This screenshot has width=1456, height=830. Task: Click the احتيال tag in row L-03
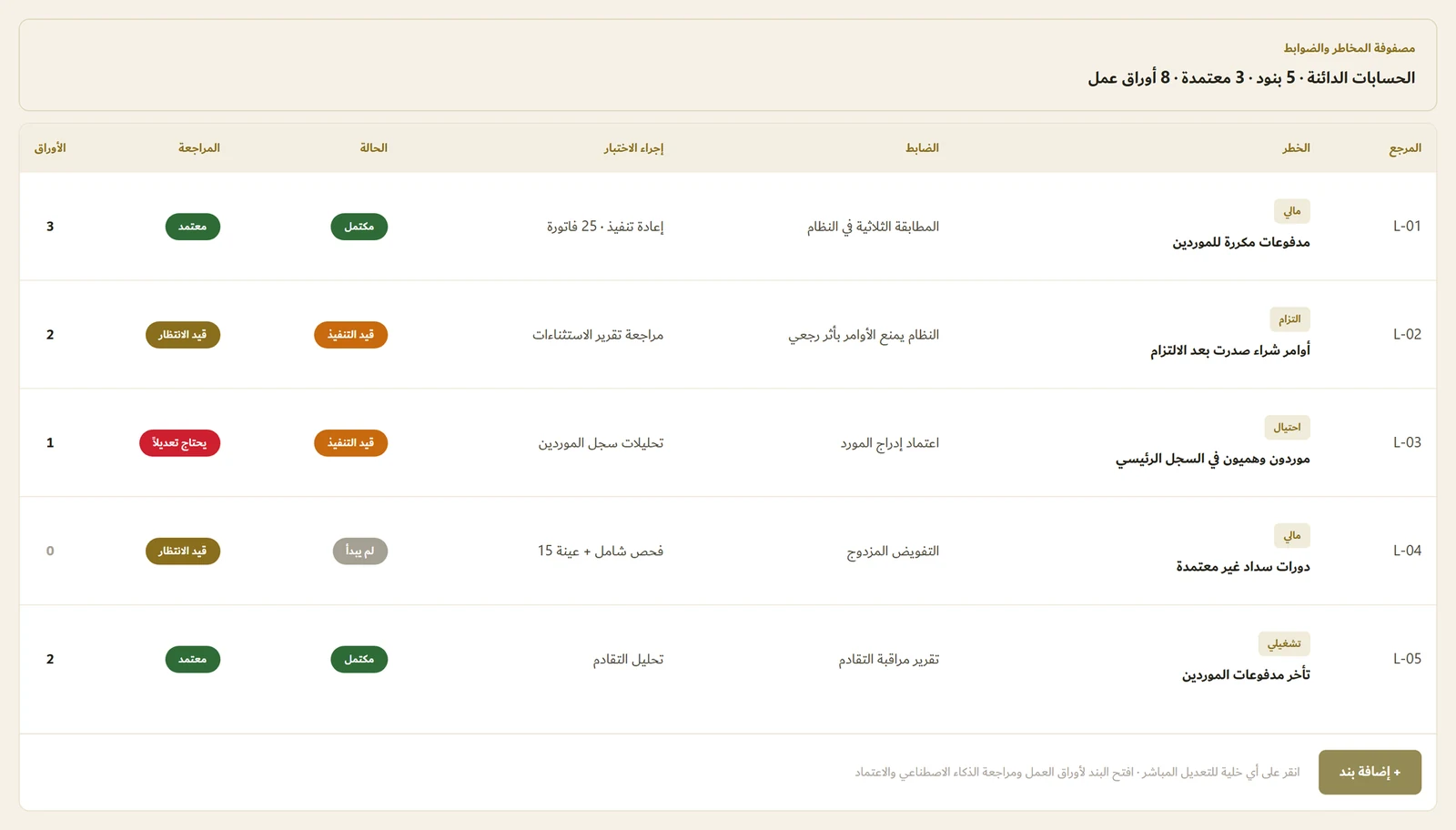click(x=1287, y=428)
